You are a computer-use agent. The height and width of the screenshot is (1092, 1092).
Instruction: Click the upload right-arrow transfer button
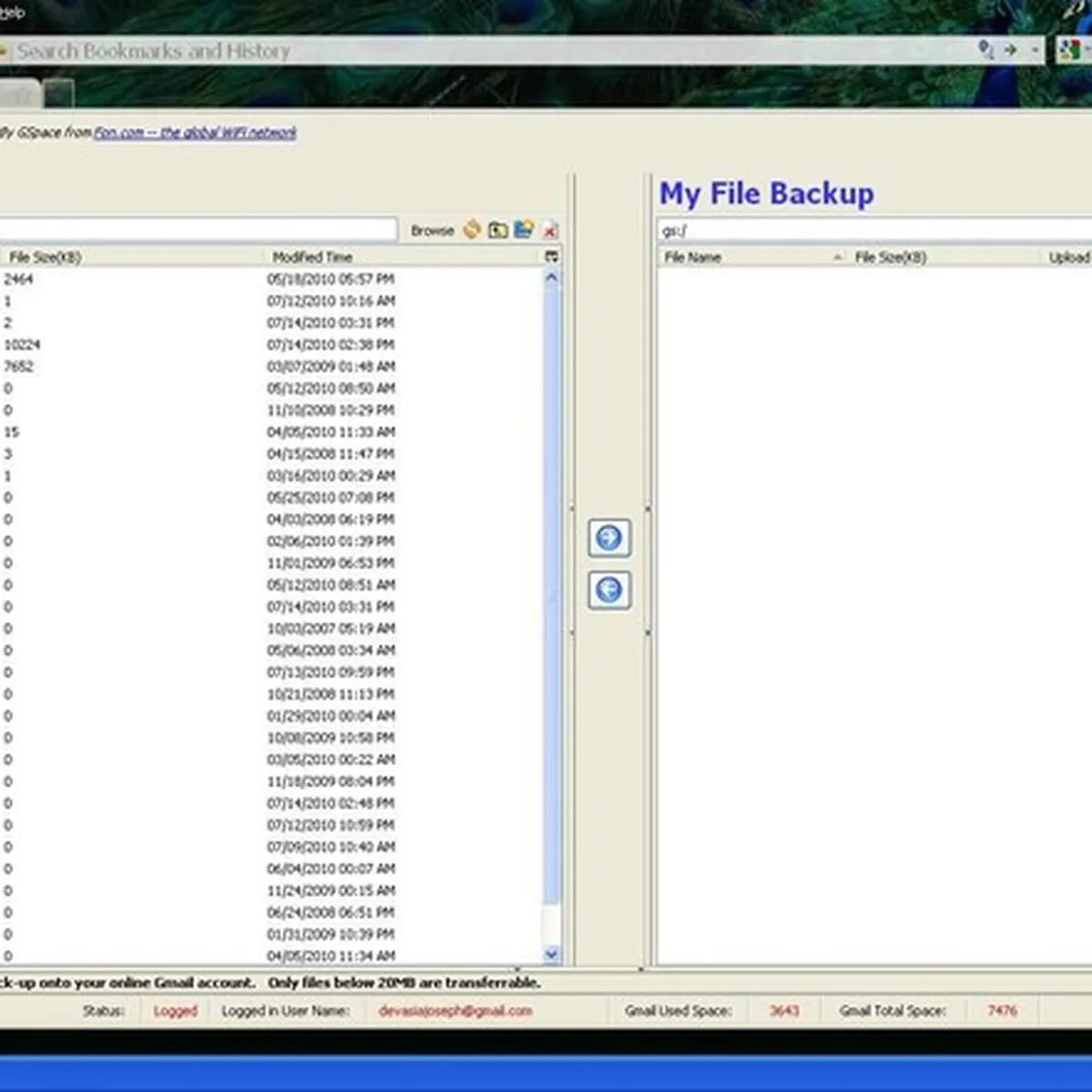tap(609, 538)
